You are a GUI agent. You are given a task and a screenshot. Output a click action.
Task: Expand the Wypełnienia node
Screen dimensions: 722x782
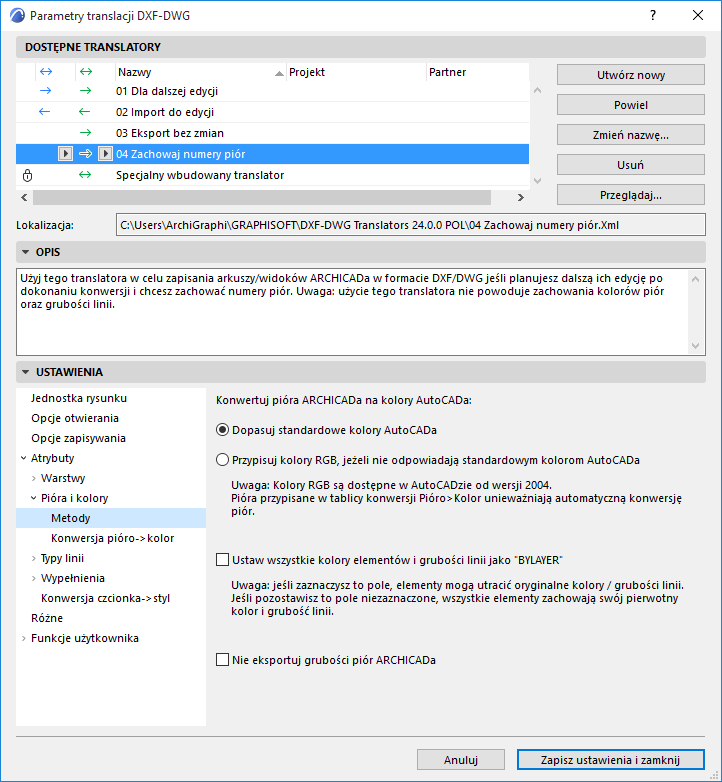coord(33,578)
